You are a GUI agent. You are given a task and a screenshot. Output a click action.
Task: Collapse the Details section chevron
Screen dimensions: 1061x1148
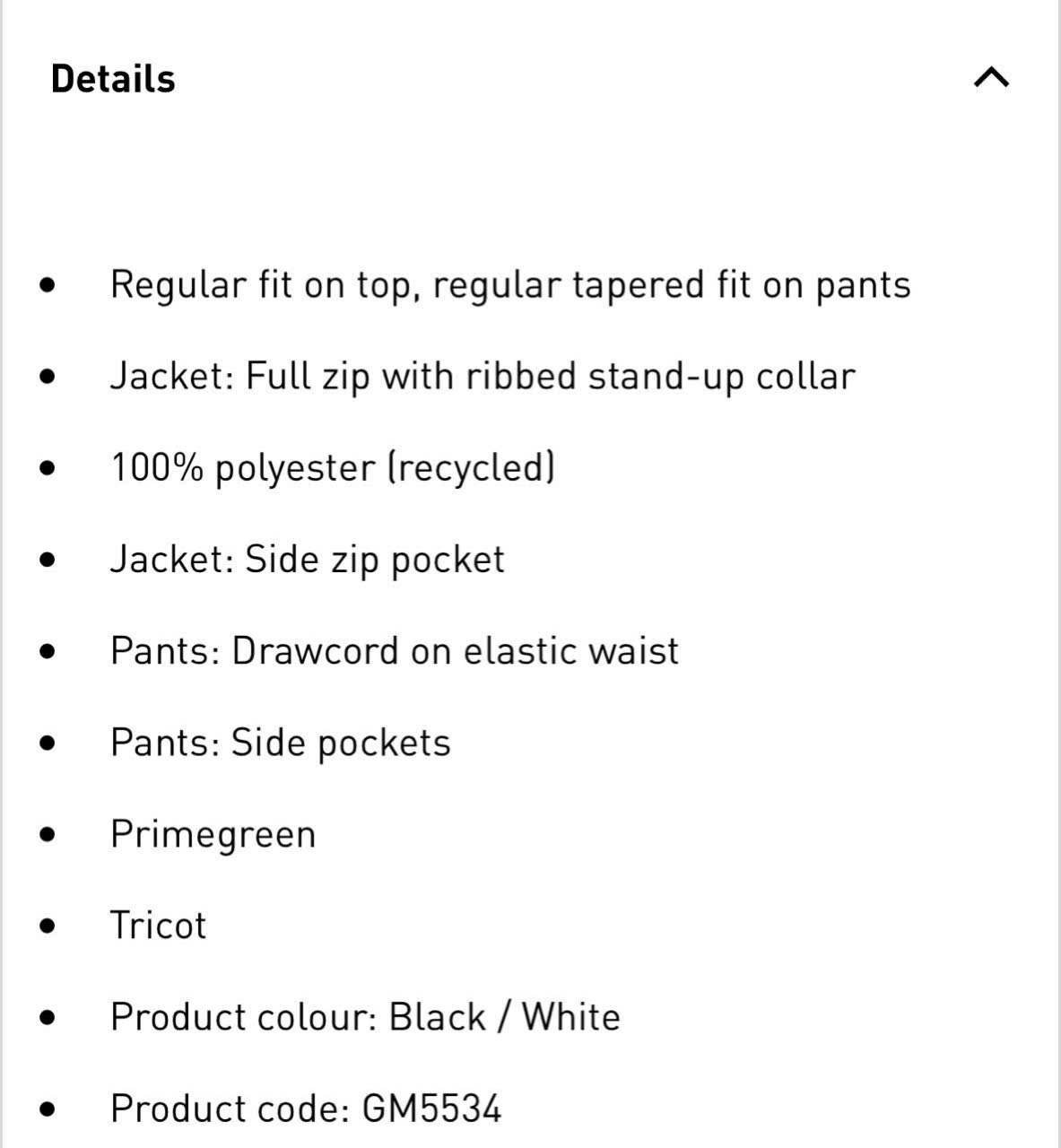(x=991, y=78)
